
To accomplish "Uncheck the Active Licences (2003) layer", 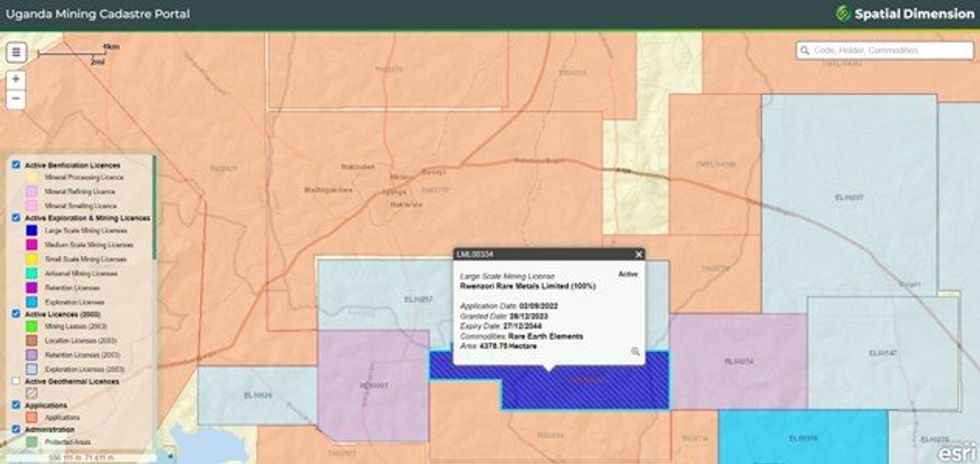I will point(16,313).
